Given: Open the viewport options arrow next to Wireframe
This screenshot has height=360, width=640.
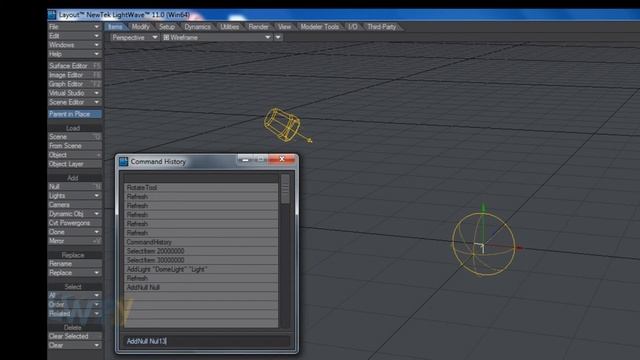Looking at the screenshot, I should click(278, 37).
